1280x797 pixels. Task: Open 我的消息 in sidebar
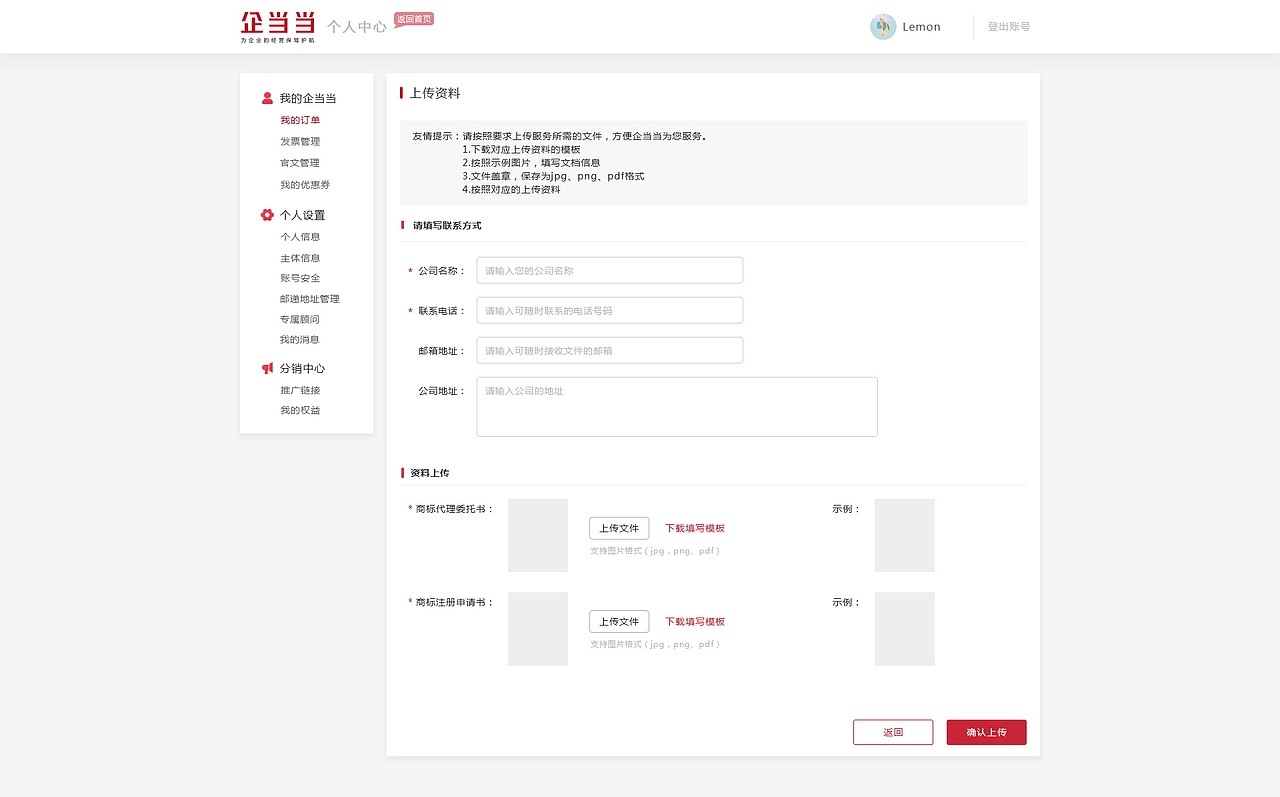click(x=300, y=340)
